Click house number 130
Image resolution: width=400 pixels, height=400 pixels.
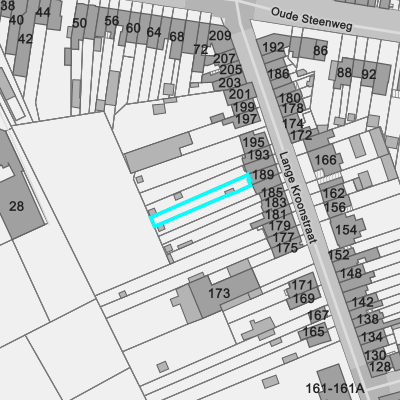click(x=375, y=355)
